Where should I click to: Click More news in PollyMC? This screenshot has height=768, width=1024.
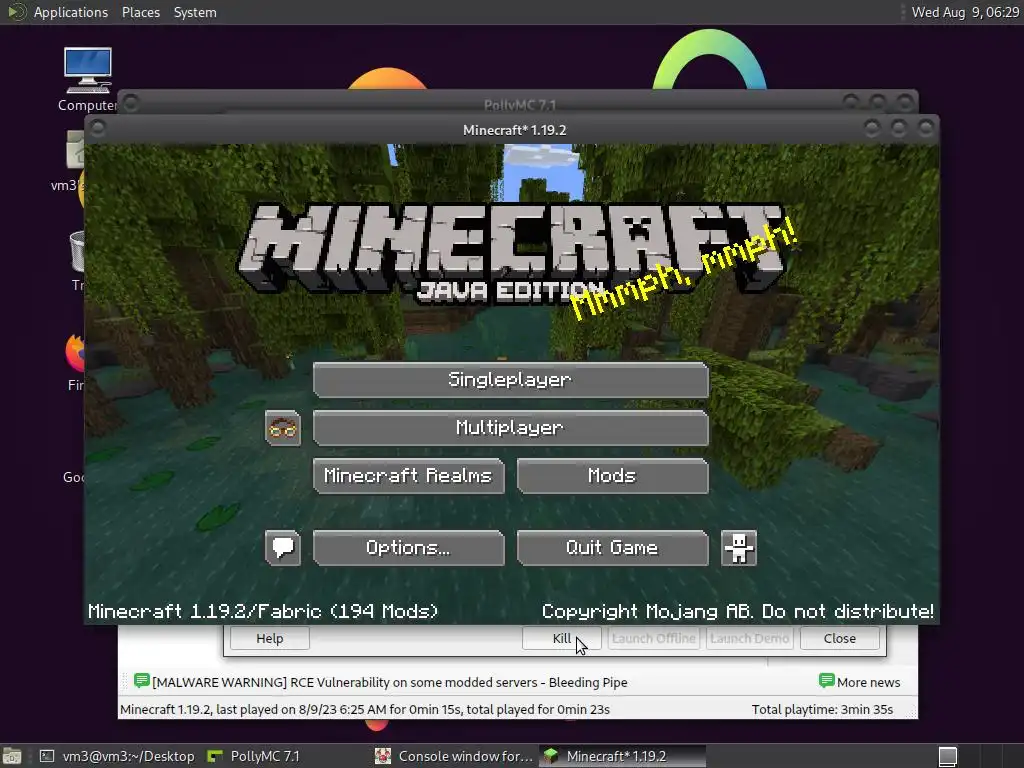(859, 682)
